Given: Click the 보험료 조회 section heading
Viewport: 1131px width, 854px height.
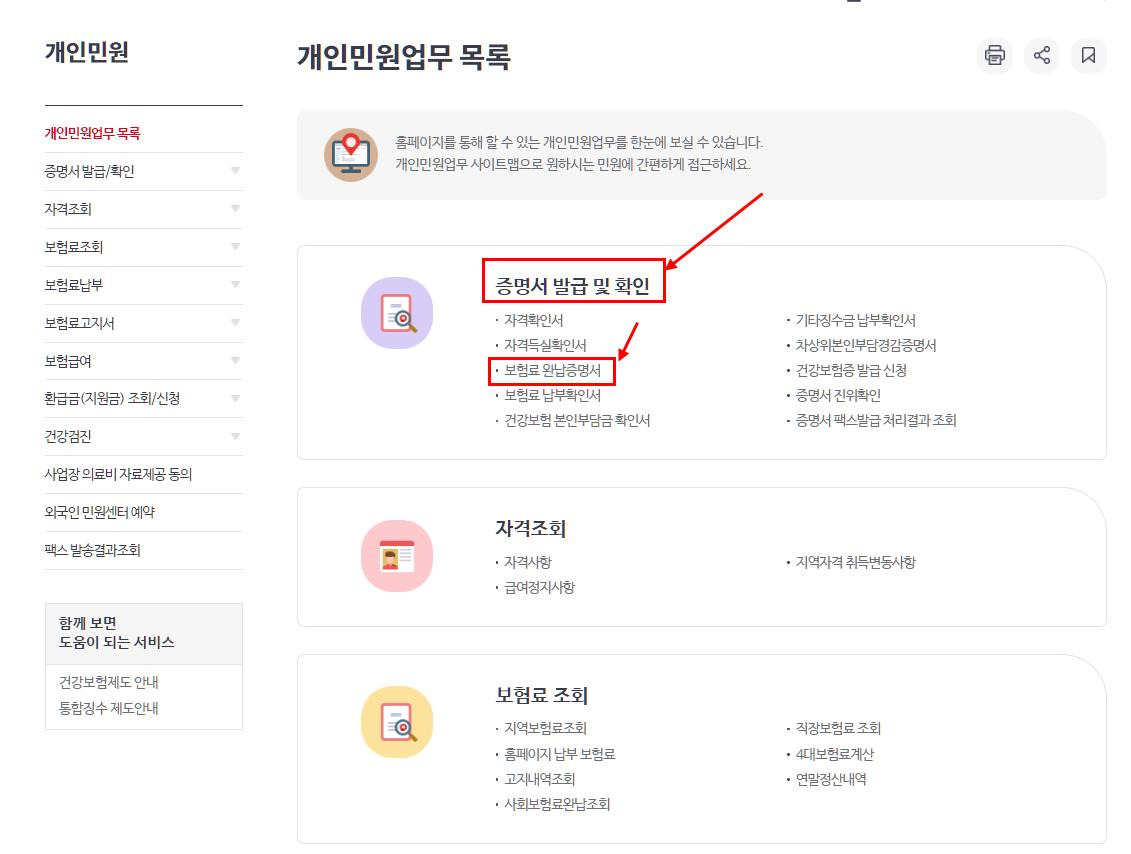Looking at the screenshot, I should click(x=541, y=695).
